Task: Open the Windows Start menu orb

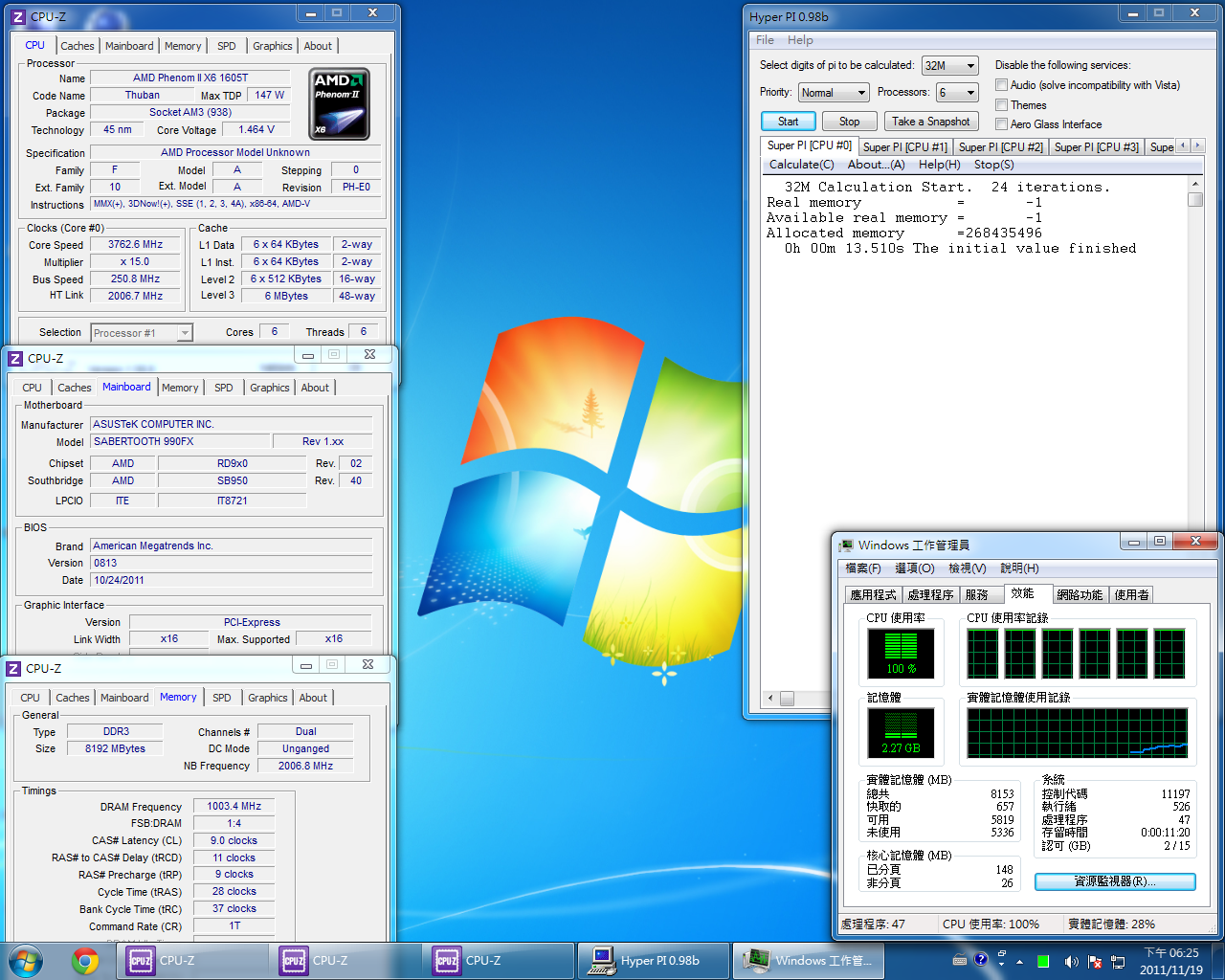Action: 26,961
